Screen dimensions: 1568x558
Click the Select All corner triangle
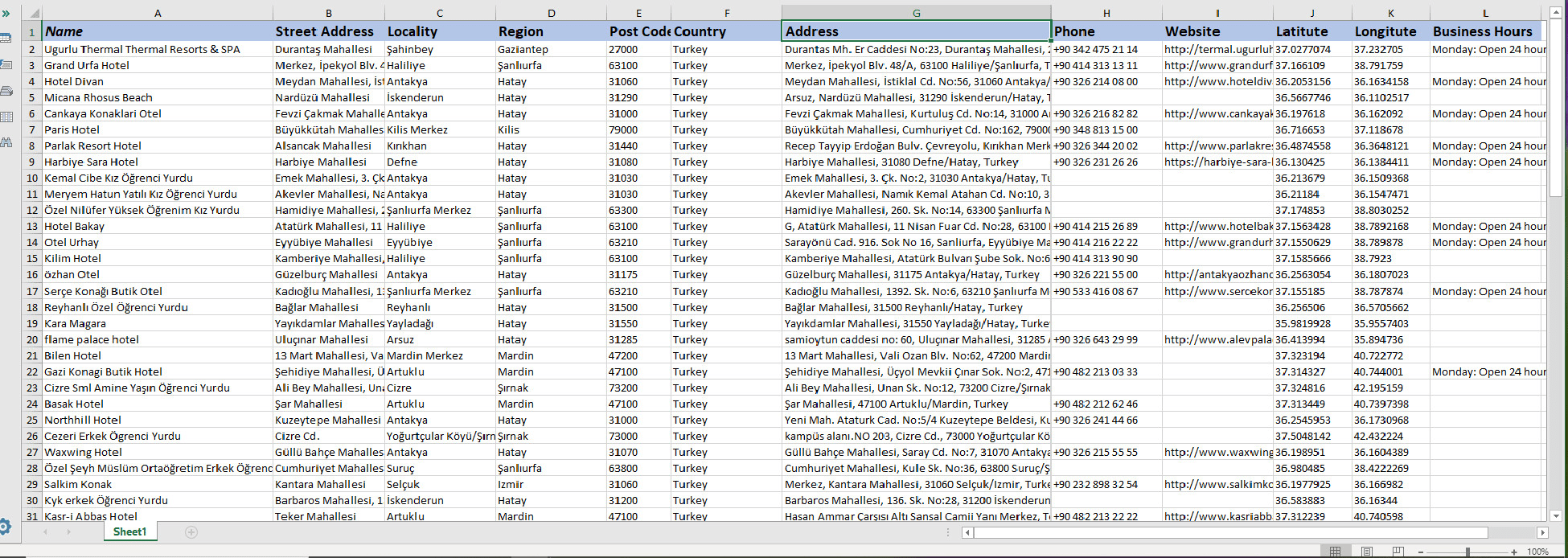tap(32, 14)
